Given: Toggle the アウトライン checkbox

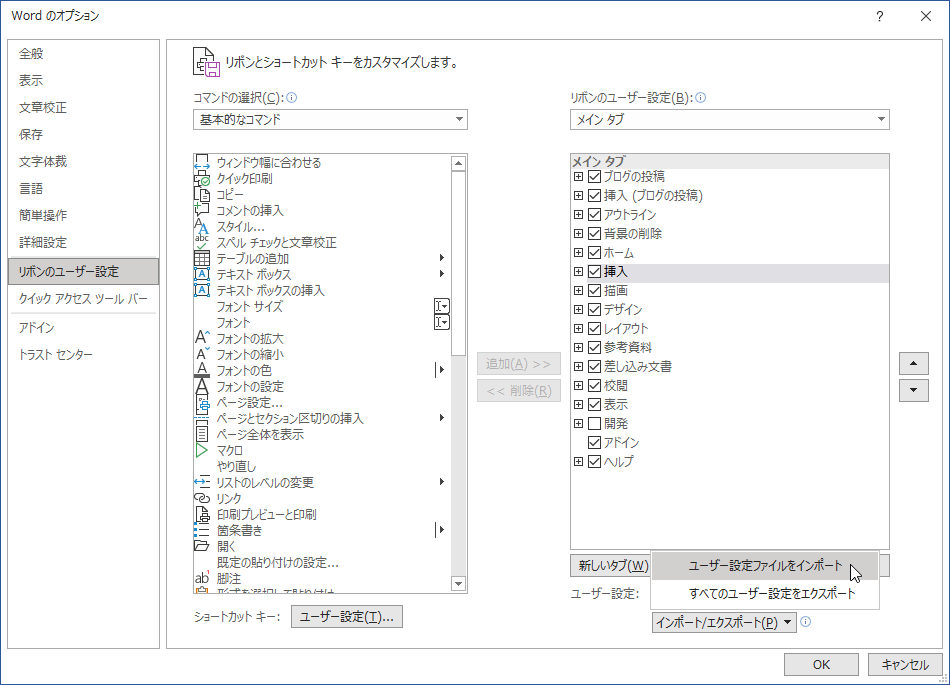Looking at the screenshot, I should coord(594,214).
